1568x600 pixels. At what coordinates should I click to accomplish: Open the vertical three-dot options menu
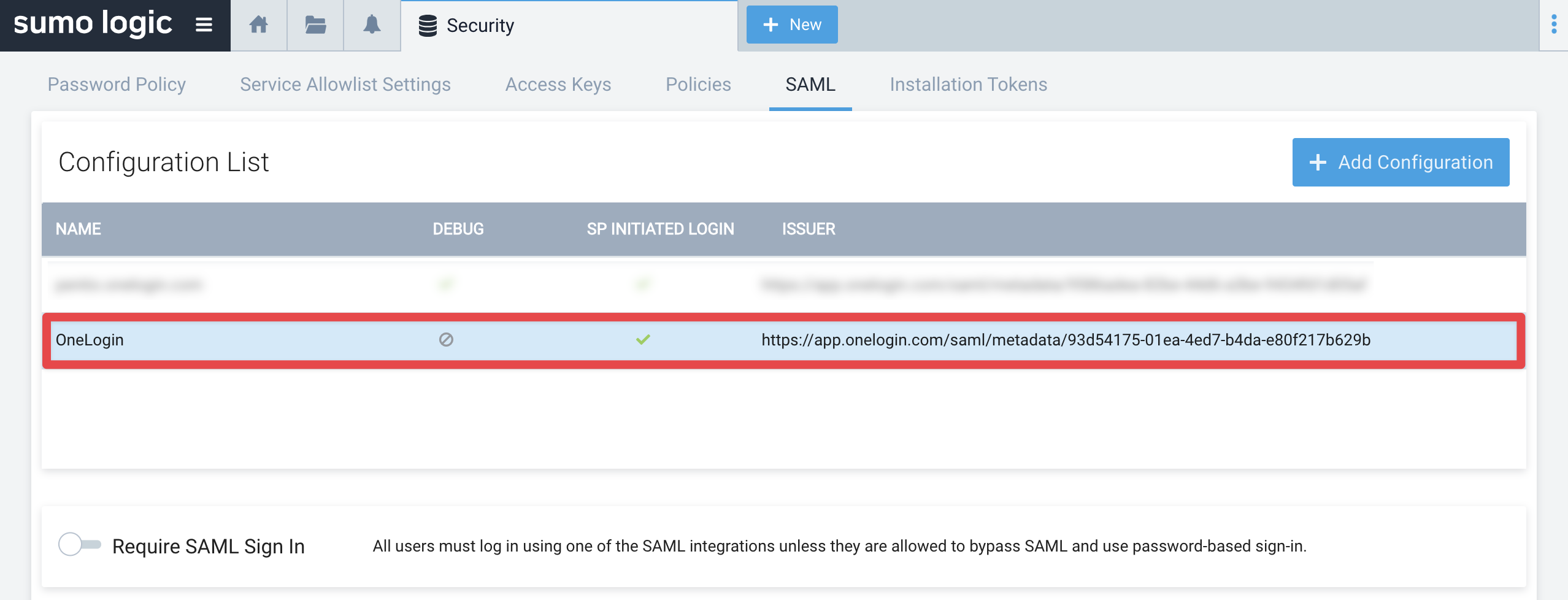(1554, 25)
